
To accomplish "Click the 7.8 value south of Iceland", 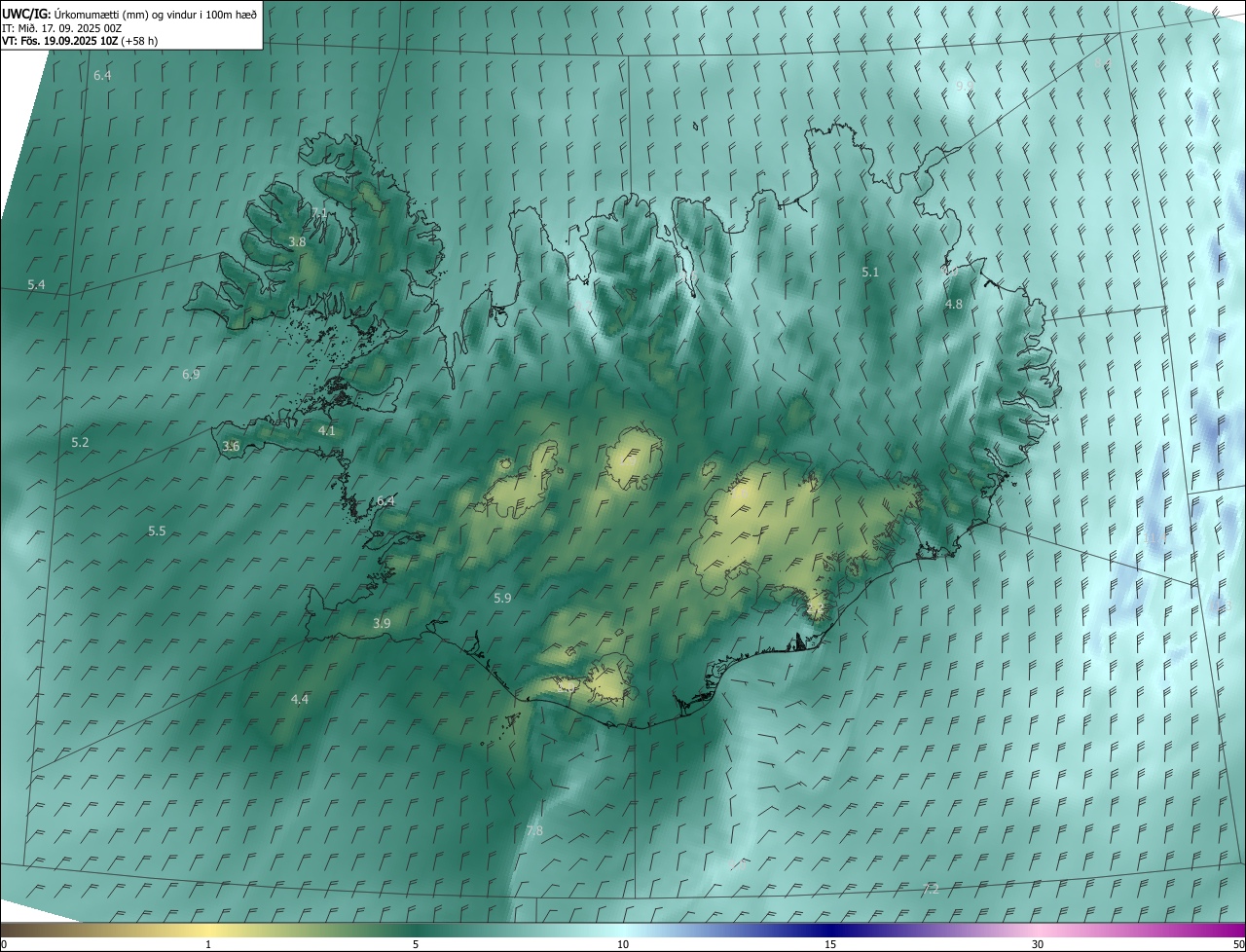I will [534, 831].
